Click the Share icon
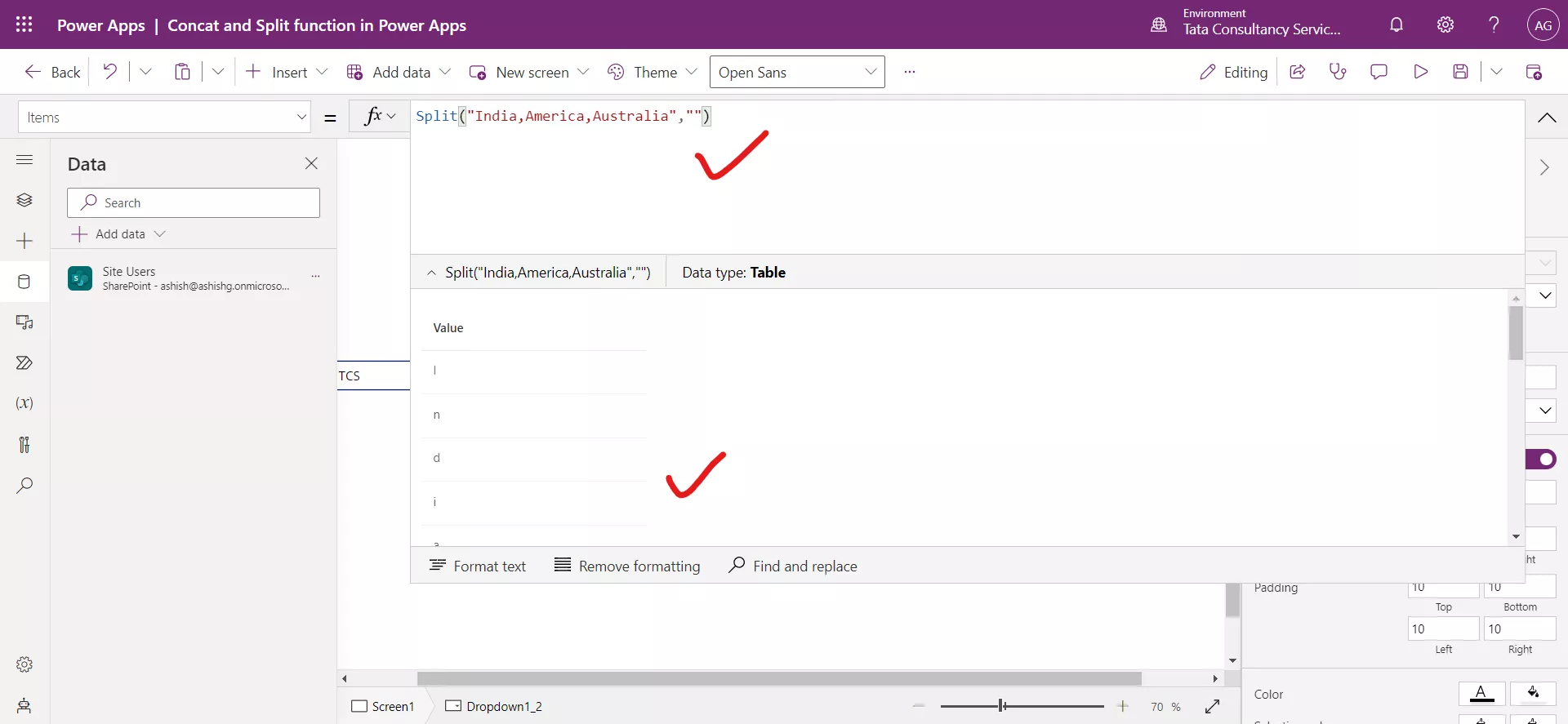The image size is (1568, 724). click(1297, 72)
